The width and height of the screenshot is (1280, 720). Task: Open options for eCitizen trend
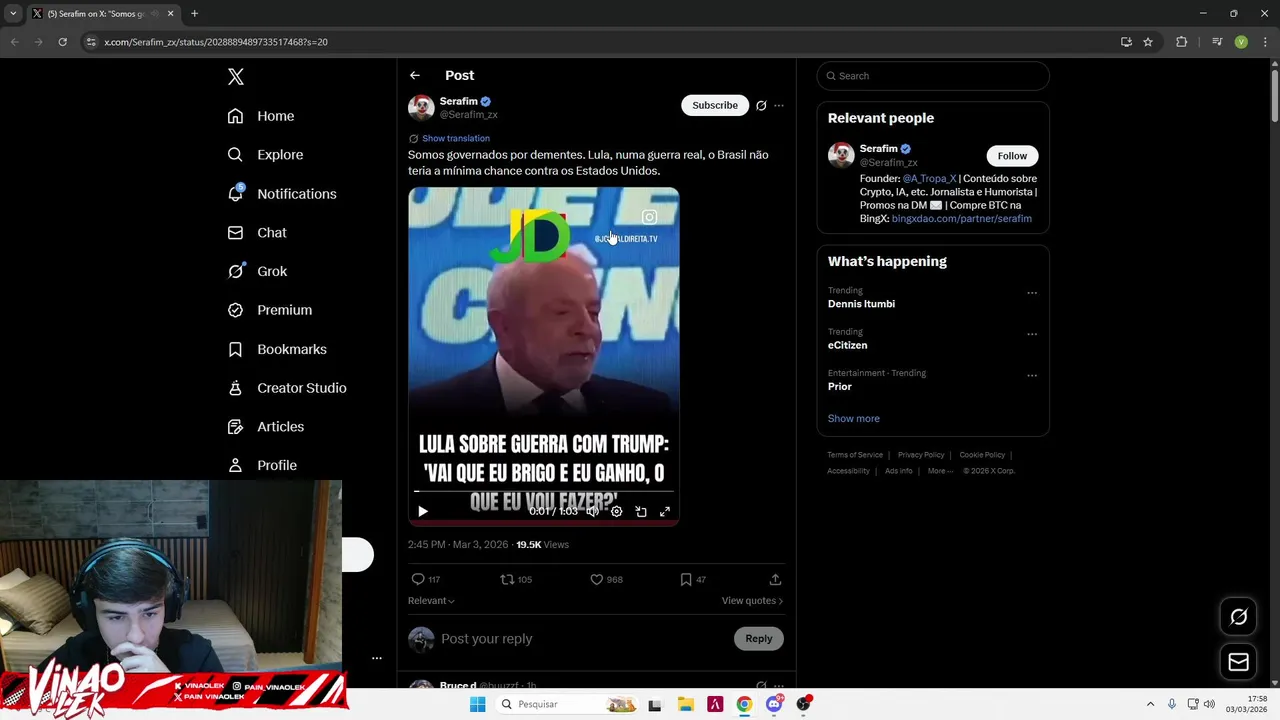click(1032, 334)
